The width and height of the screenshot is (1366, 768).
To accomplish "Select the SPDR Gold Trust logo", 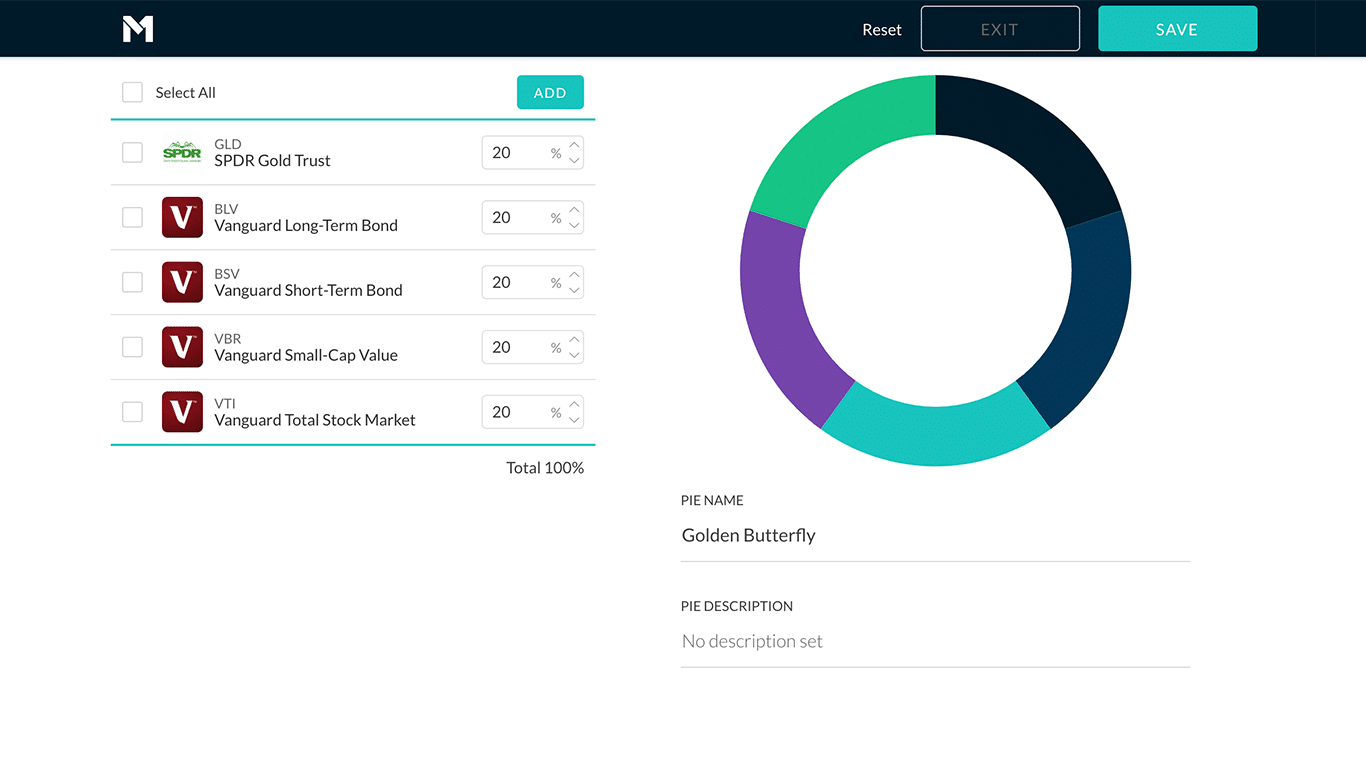I will (182, 152).
